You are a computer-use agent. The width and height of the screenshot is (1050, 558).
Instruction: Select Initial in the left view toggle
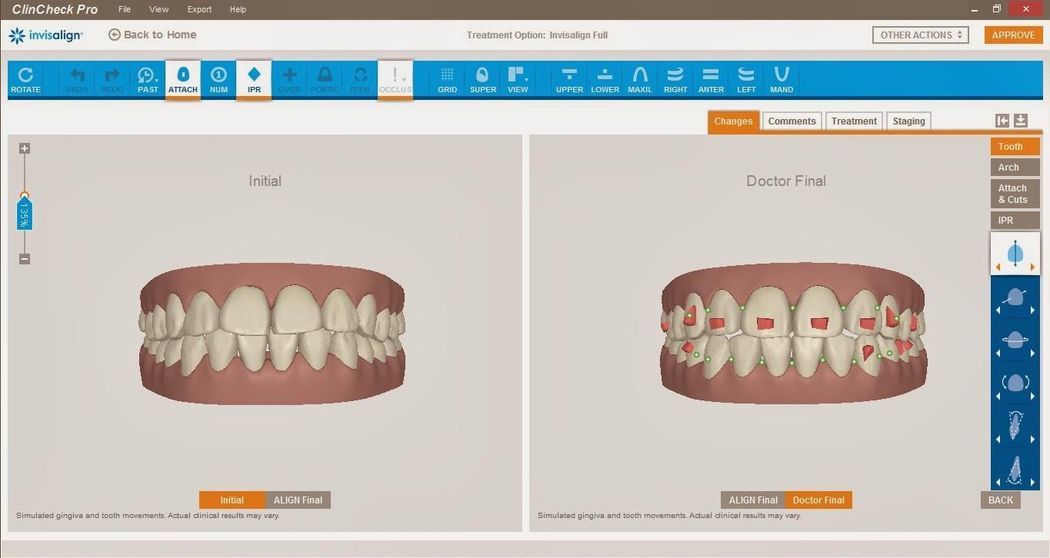pos(232,500)
